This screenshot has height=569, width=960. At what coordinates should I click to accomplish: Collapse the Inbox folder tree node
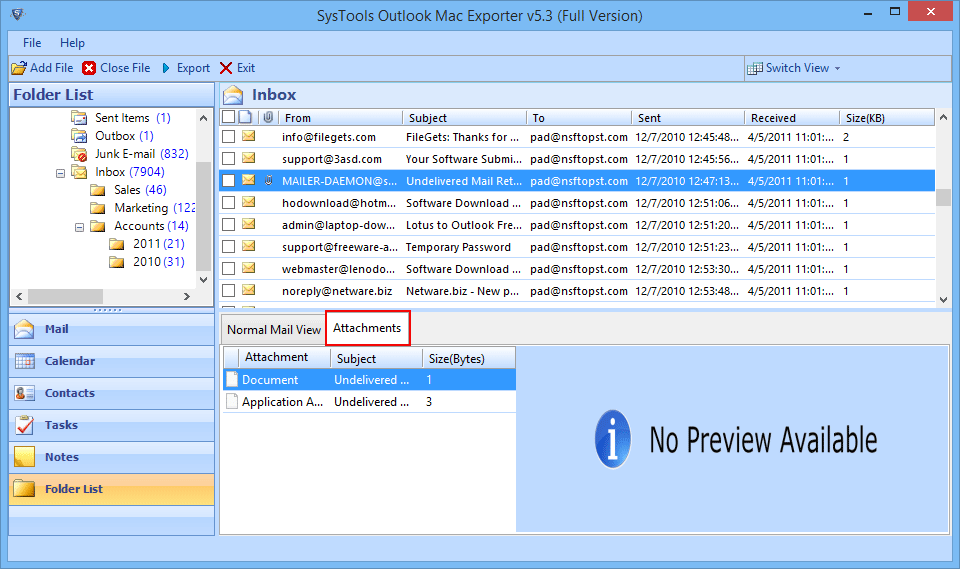click(60, 172)
